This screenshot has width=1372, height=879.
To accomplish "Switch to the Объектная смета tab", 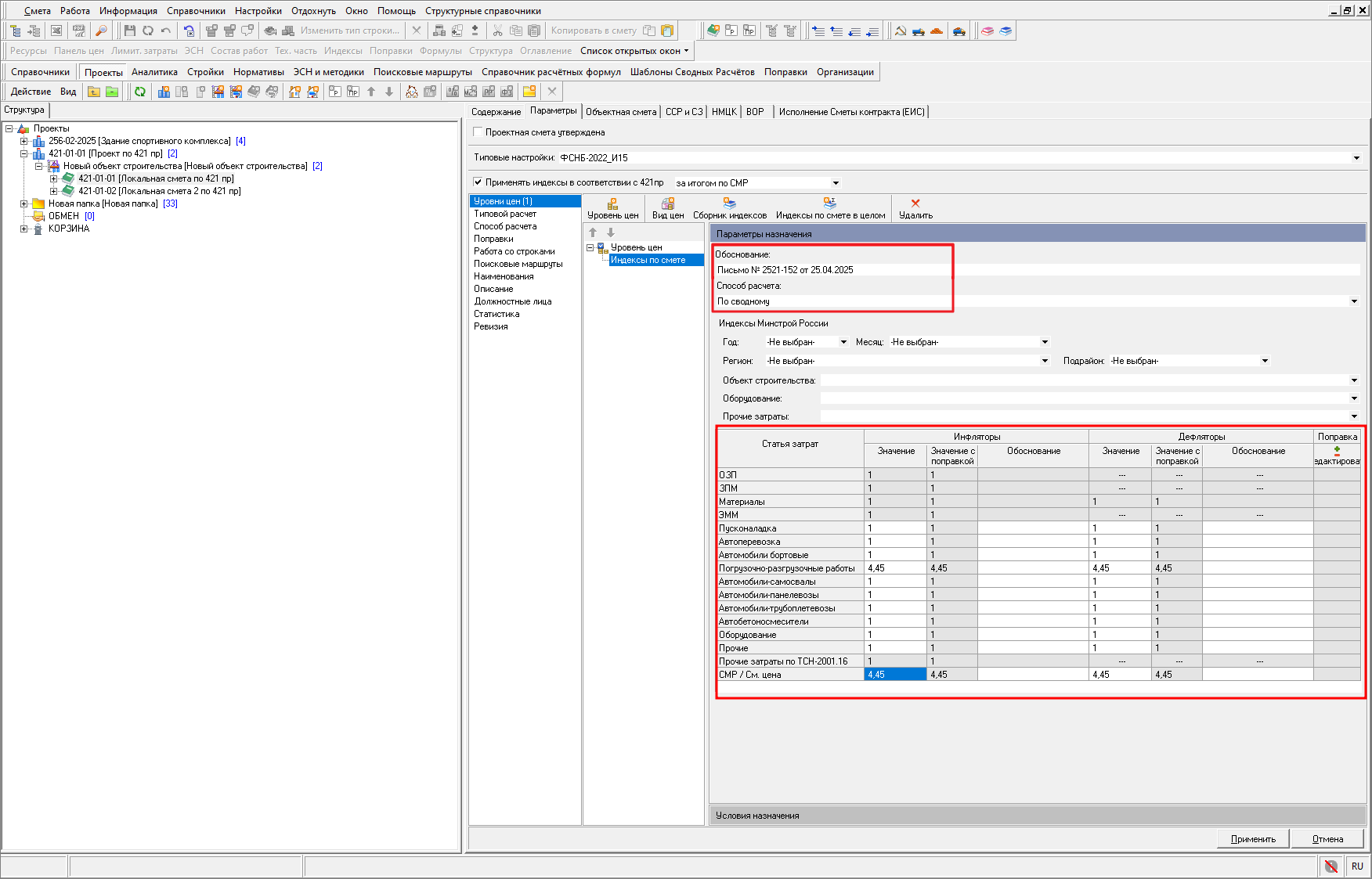I will tap(620, 112).
